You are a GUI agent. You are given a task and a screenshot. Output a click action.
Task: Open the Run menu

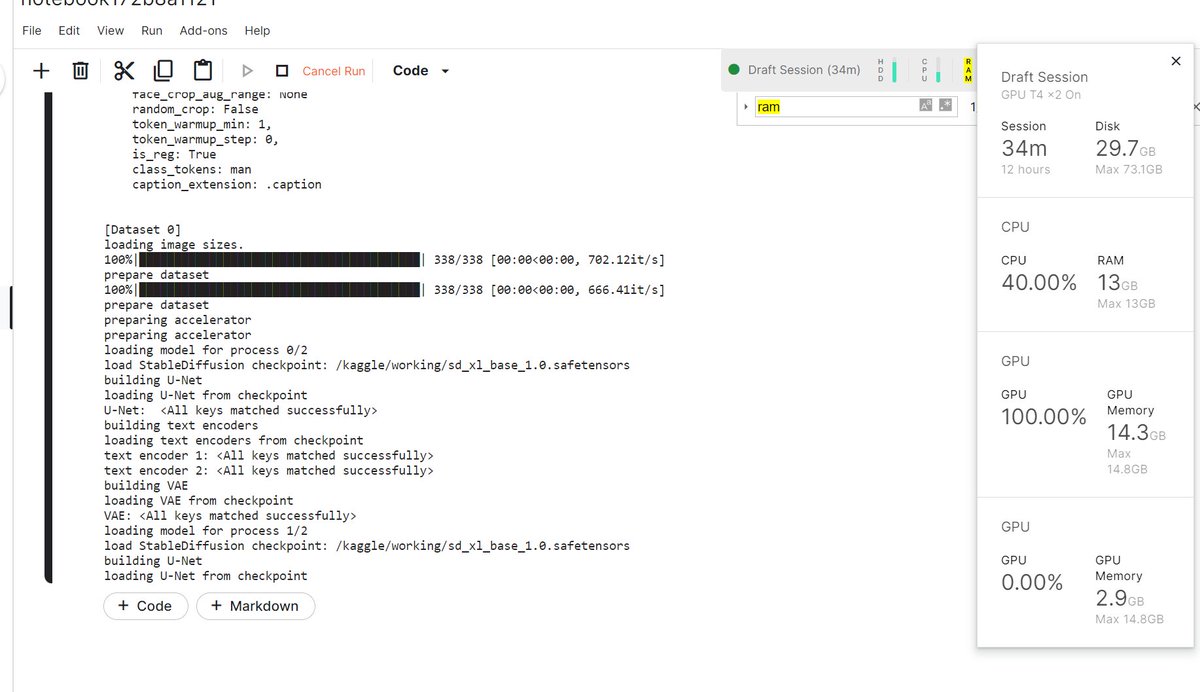click(151, 31)
